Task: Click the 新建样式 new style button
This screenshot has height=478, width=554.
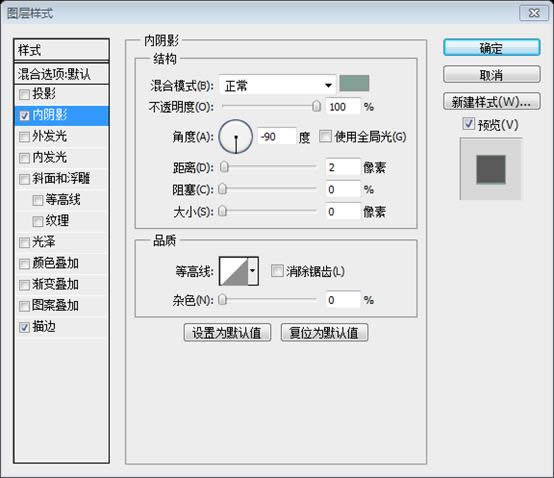Action: tap(491, 102)
